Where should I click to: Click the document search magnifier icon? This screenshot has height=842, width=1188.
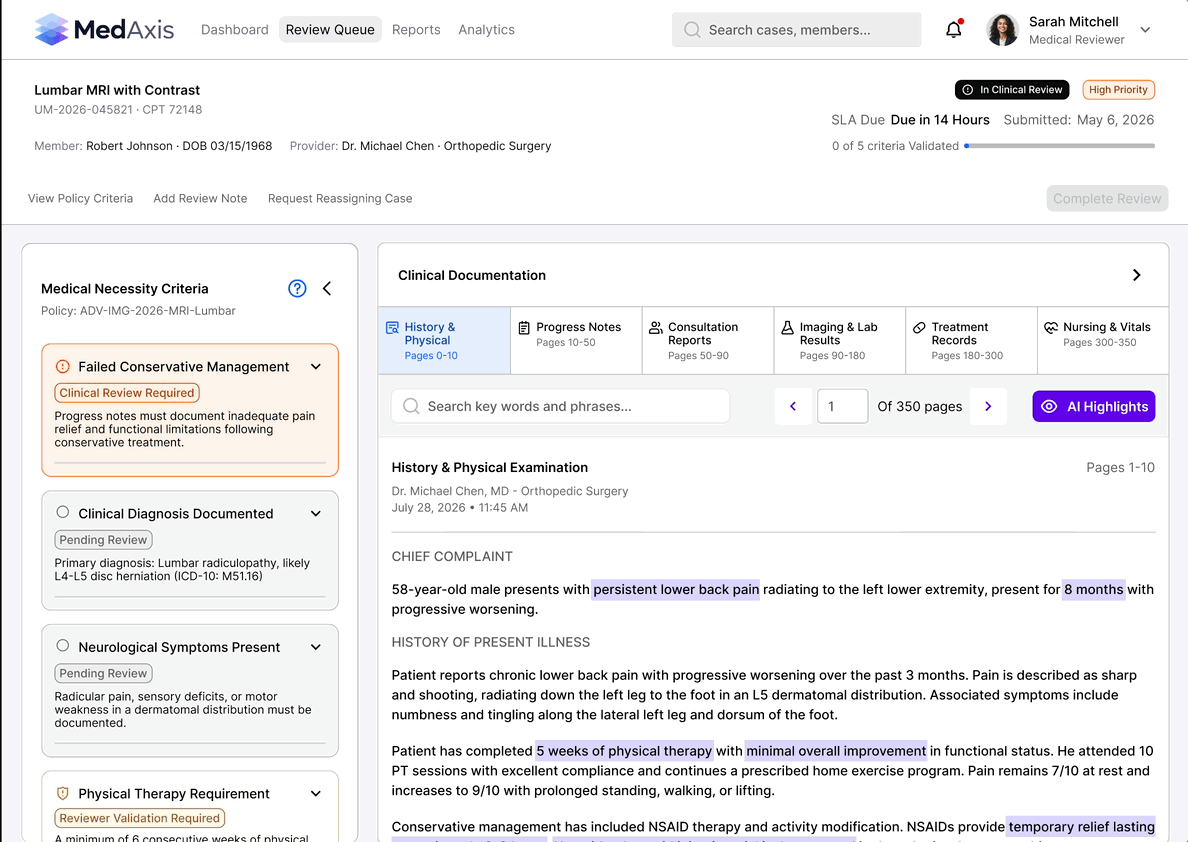[x=411, y=406]
